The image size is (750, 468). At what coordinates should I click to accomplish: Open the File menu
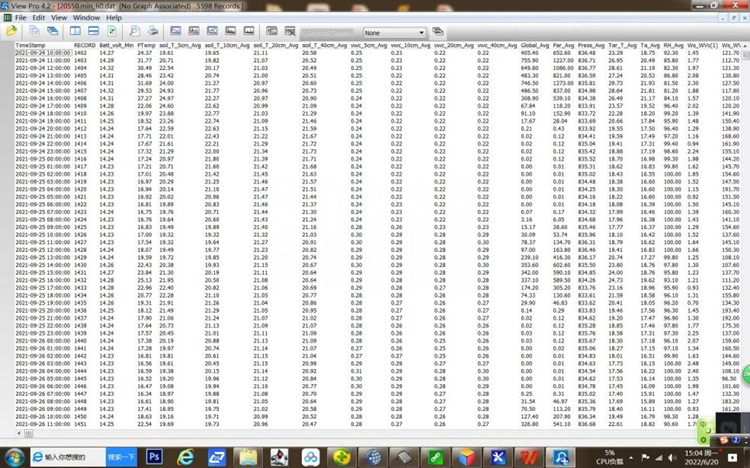tap(10, 18)
